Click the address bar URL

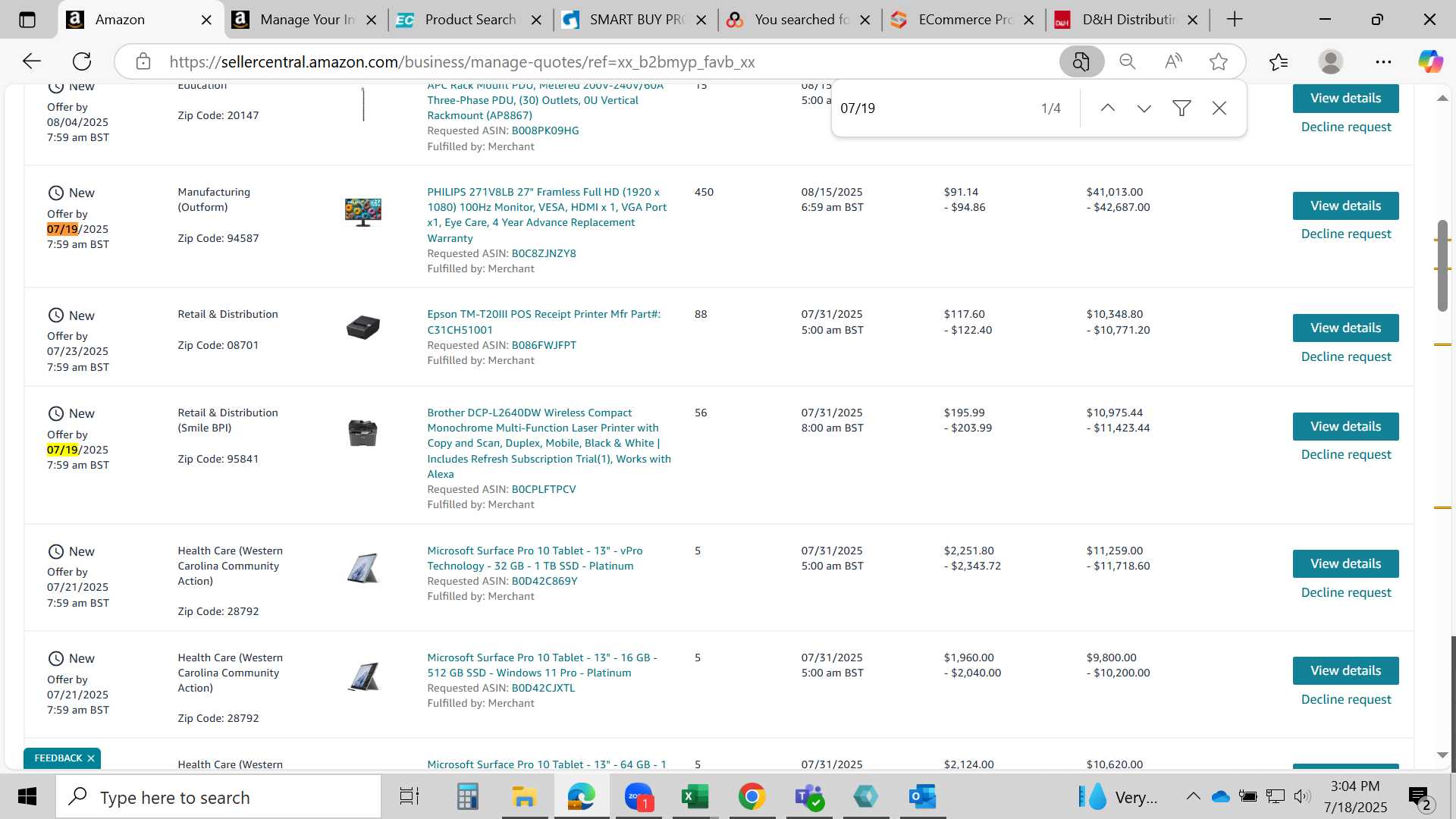(462, 62)
